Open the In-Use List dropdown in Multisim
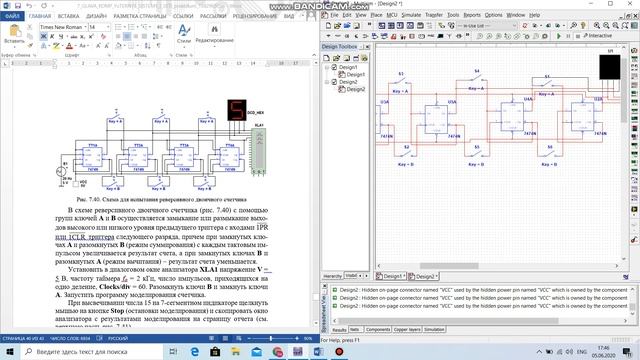 coord(487,26)
